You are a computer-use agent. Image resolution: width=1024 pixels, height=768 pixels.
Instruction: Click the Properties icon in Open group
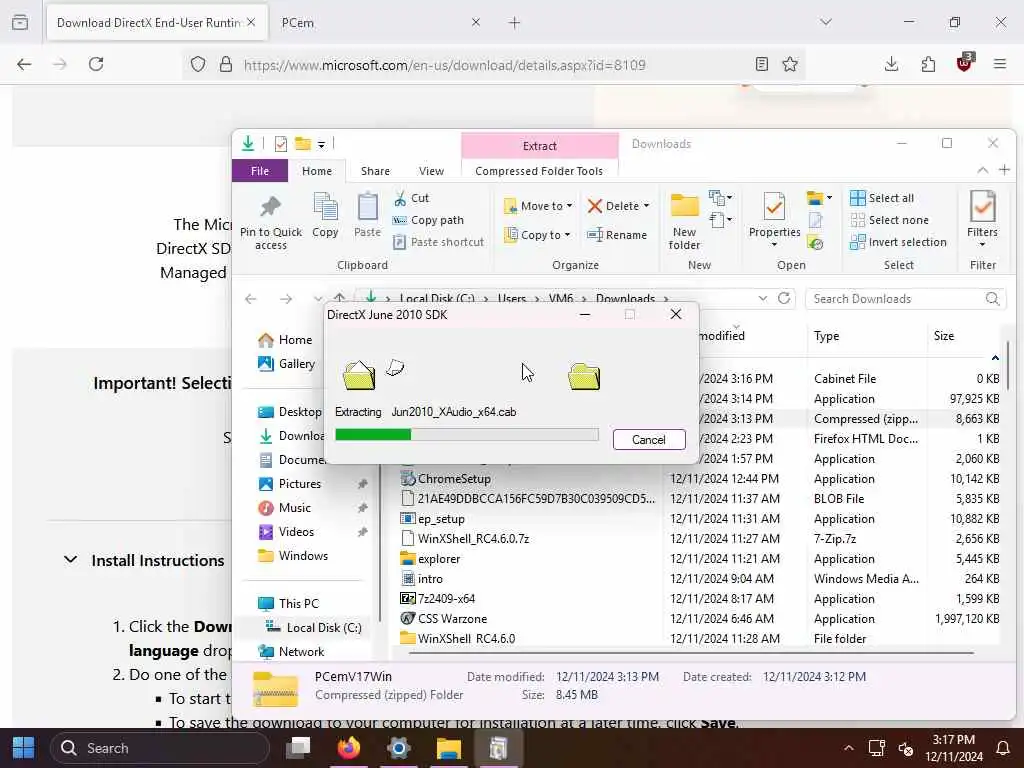(774, 206)
